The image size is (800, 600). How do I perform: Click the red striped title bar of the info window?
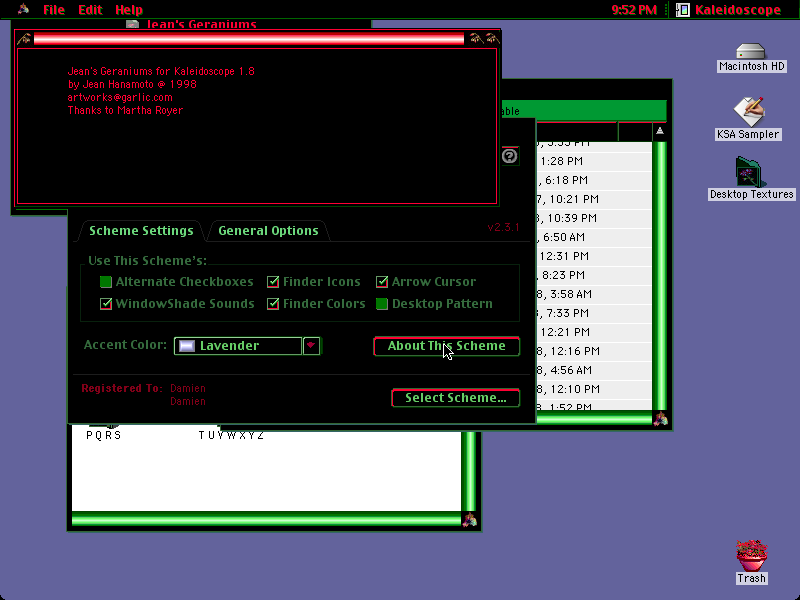[249, 39]
